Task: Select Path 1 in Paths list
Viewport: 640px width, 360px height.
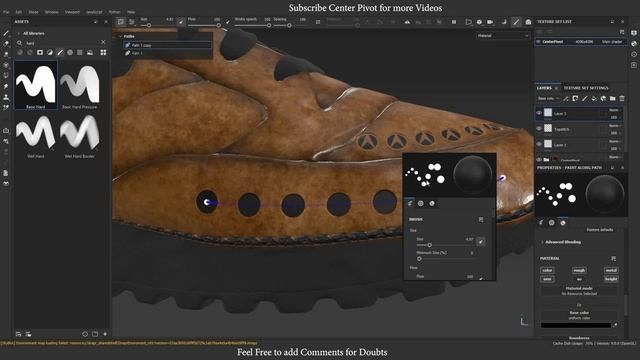Action: (x=167, y=53)
